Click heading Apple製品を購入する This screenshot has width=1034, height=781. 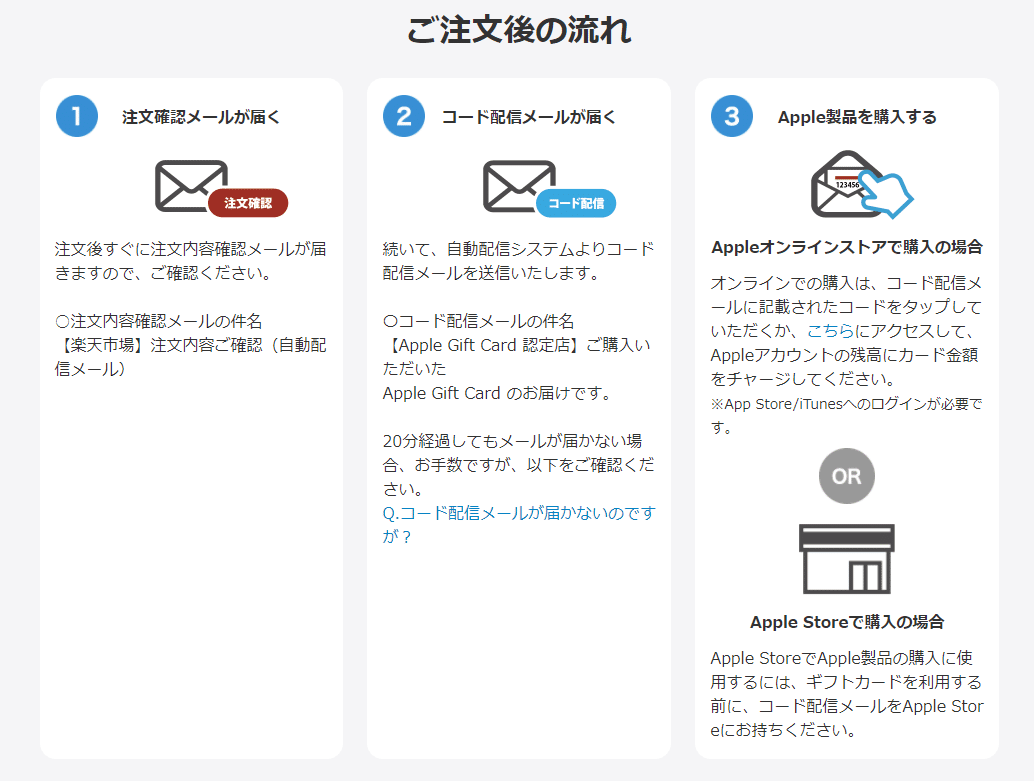pos(857,117)
